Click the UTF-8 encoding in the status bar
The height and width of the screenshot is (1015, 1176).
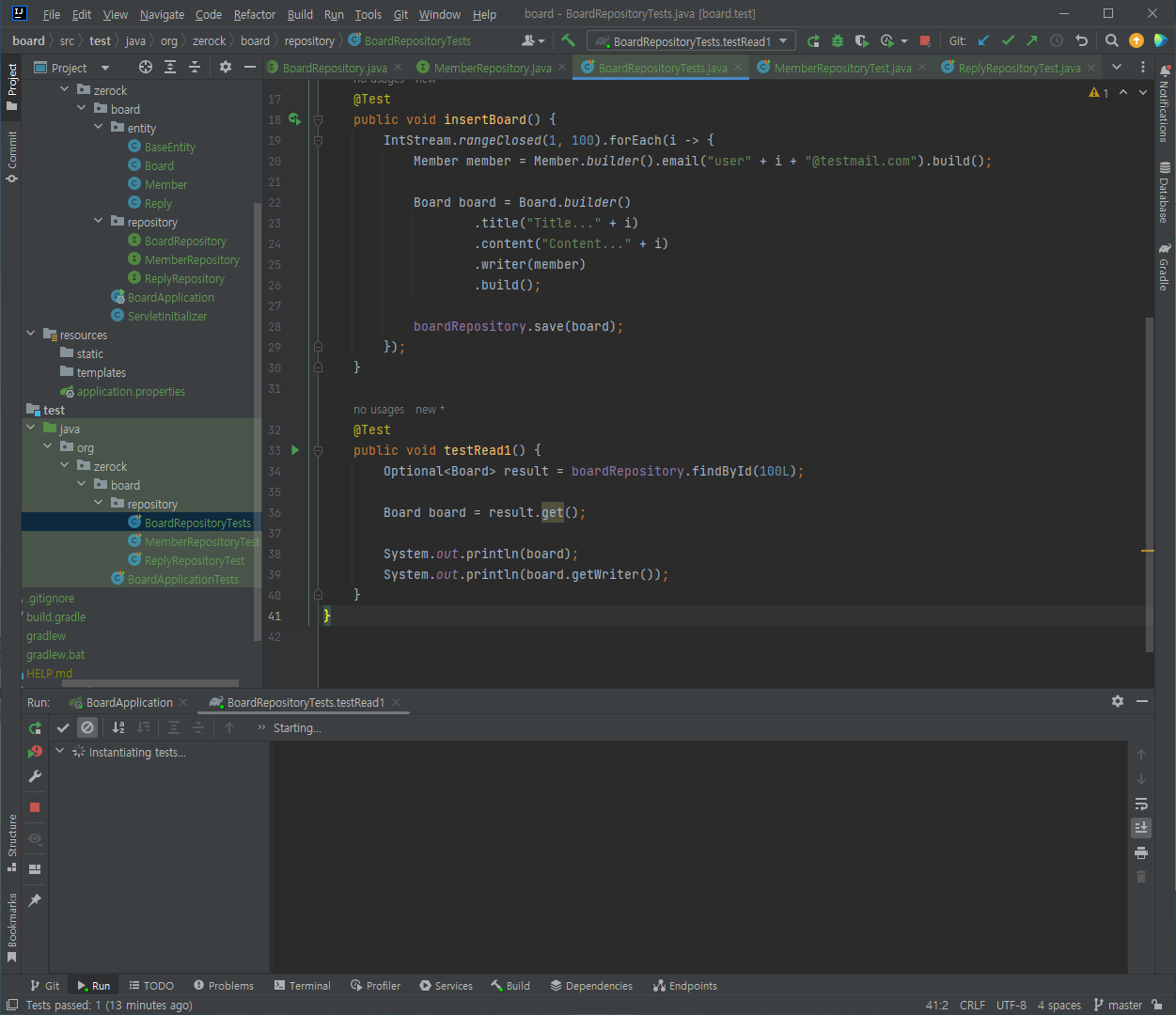point(1011,1005)
